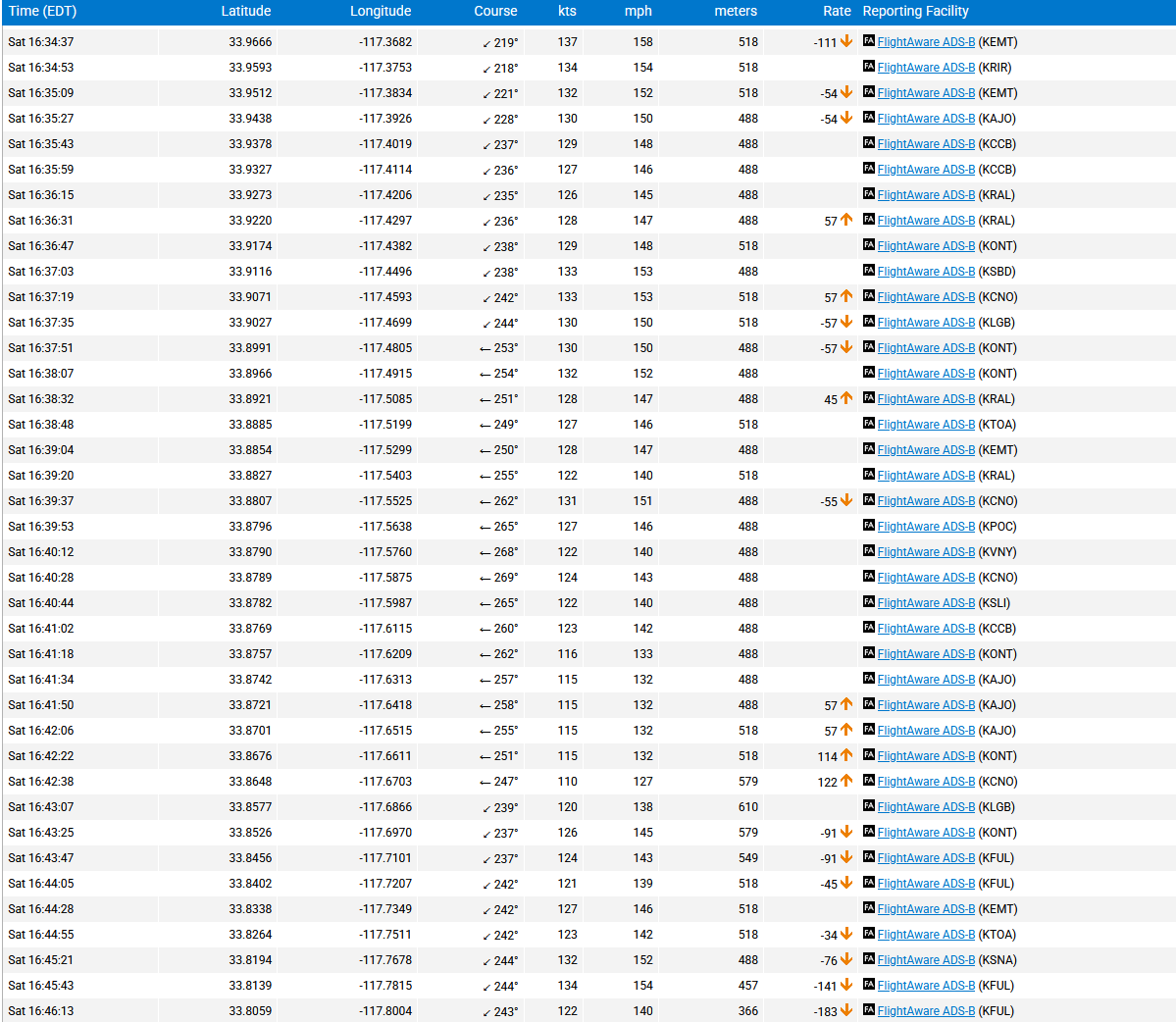This screenshot has height=1022, width=1176.
Task: Click the orange descent arrow beside rate -141
Action: [846, 985]
